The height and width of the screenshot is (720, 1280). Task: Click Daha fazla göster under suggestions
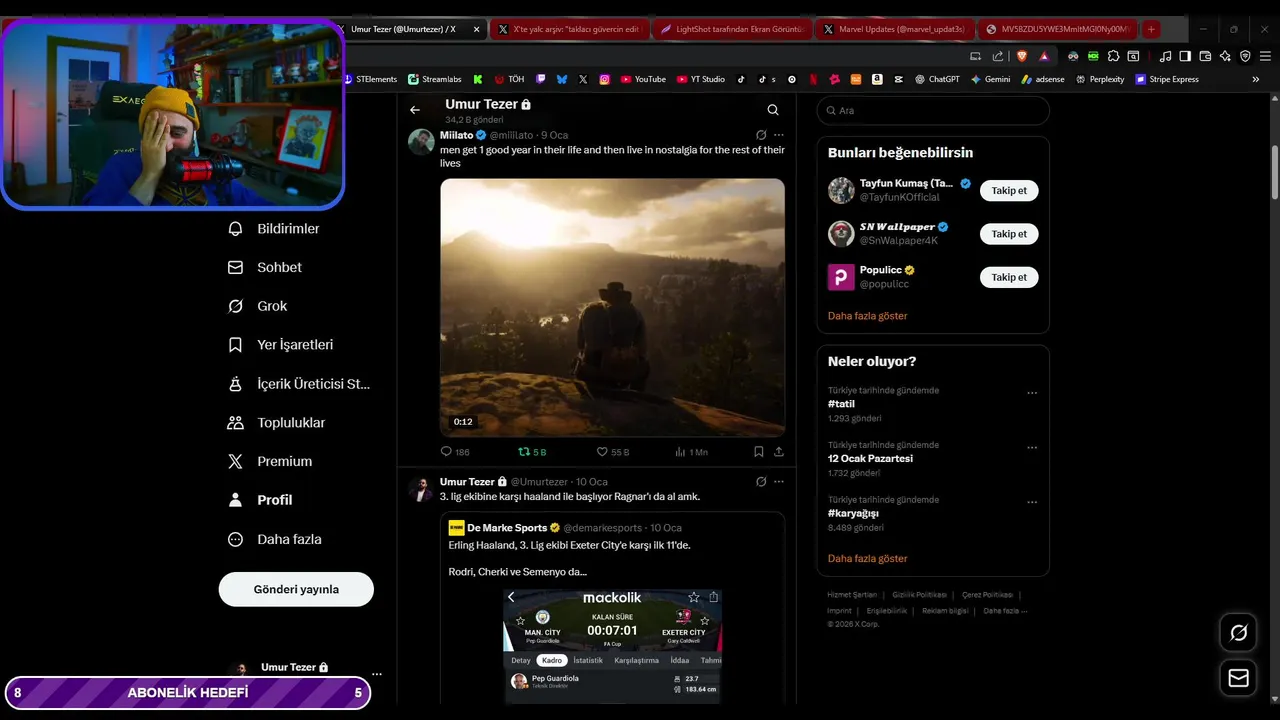[867, 316]
